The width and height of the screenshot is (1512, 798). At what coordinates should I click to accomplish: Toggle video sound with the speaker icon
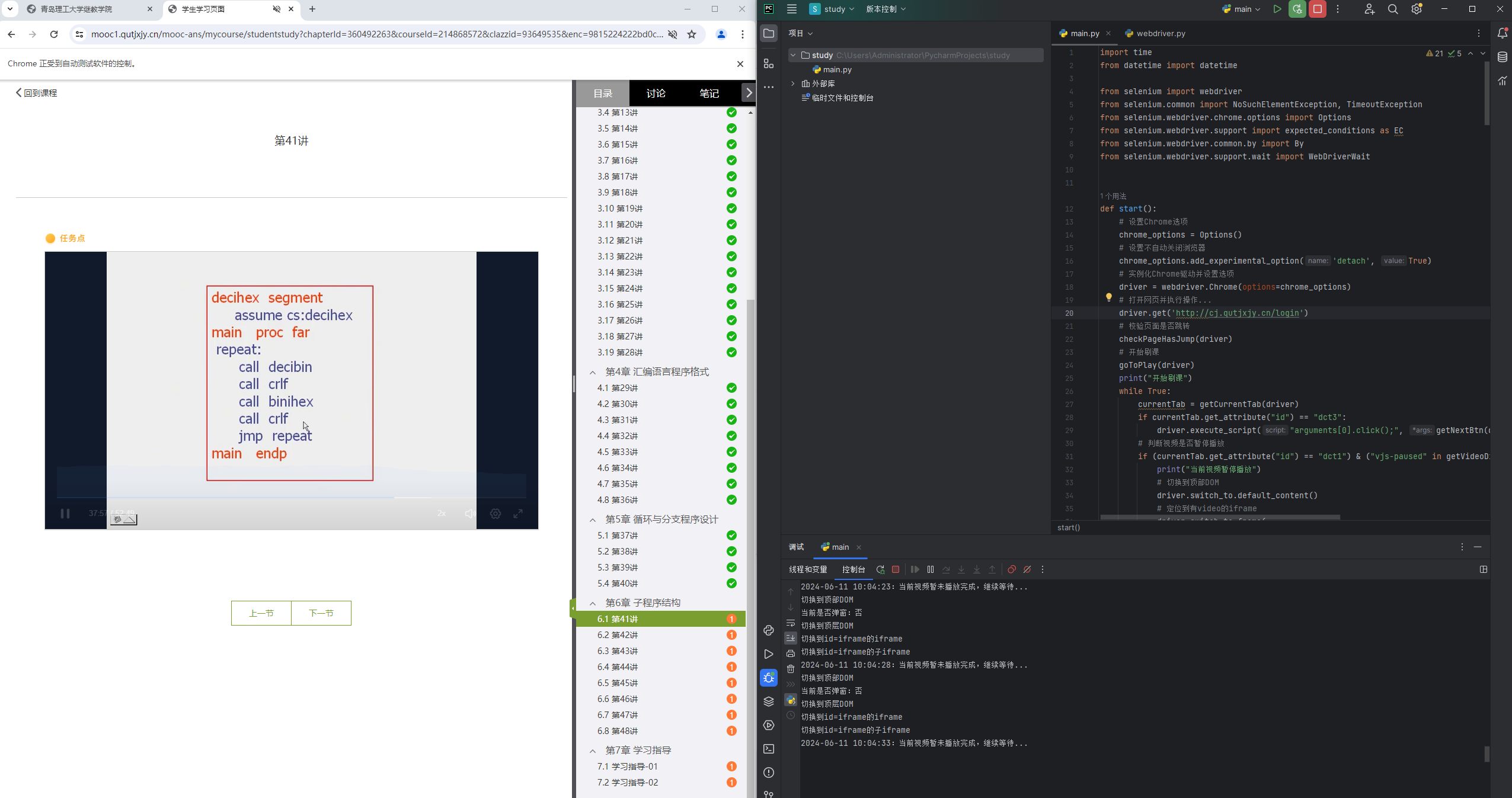(x=469, y=514)
